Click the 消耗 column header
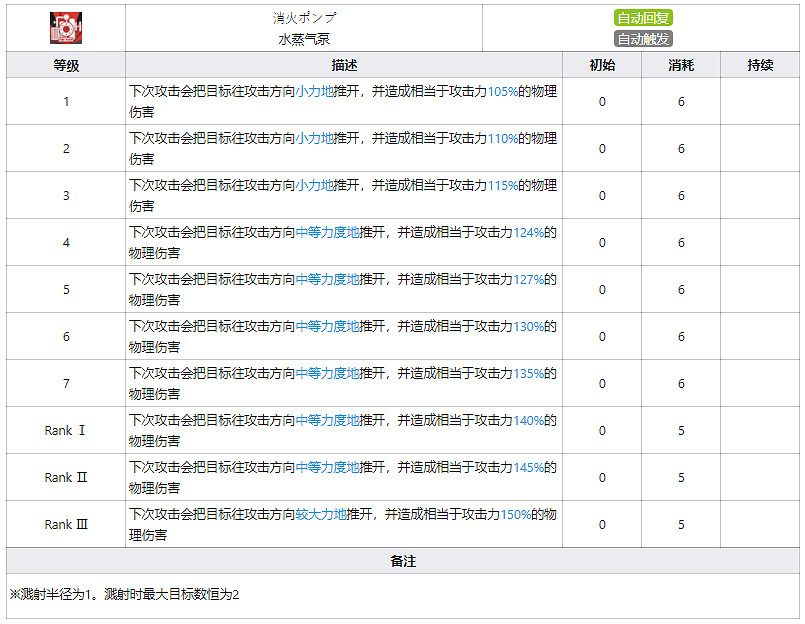This screenshot has width=805, height=624. 681,66
